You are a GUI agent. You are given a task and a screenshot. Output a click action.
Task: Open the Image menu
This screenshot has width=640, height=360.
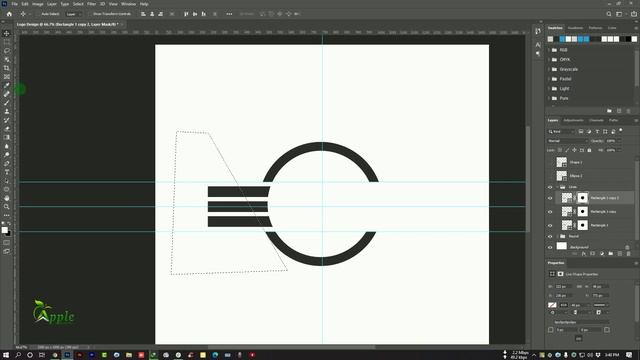click(x=38, y=4)
